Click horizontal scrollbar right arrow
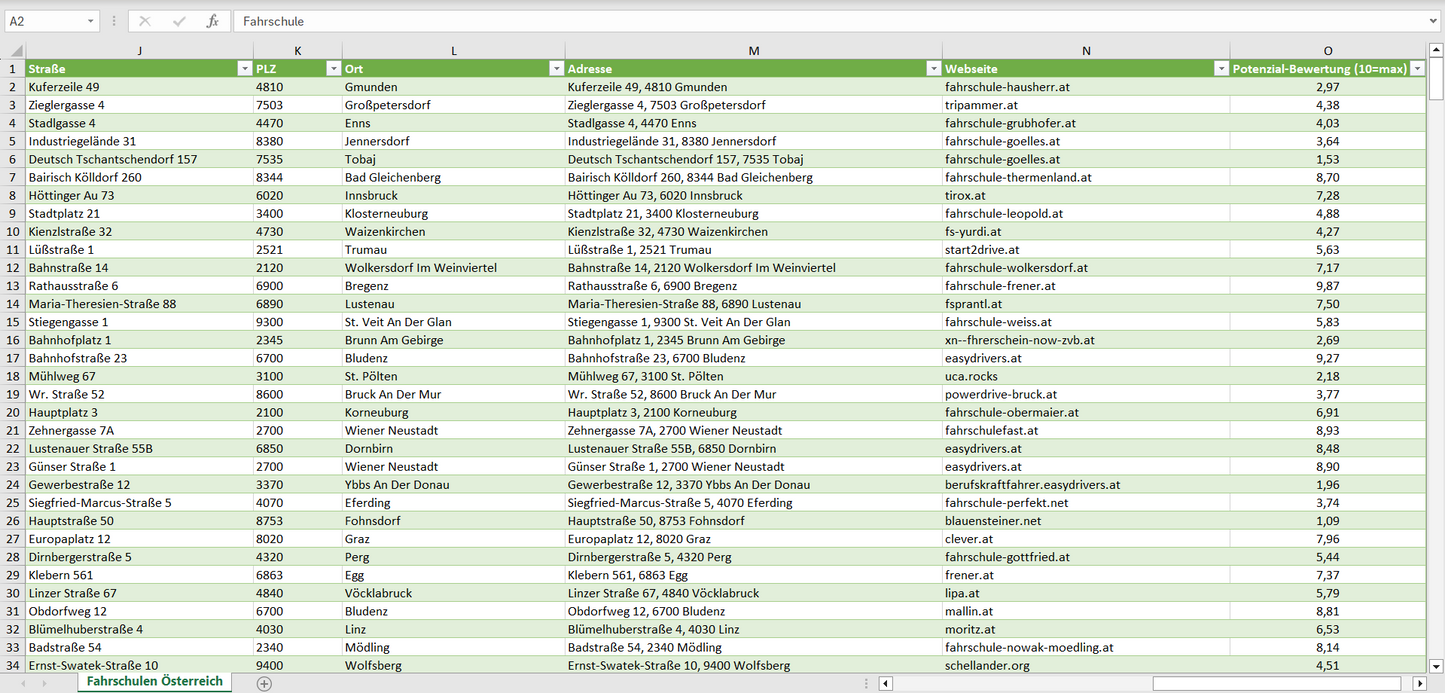Screen dimensions: 1445x693 point(1419,684)
